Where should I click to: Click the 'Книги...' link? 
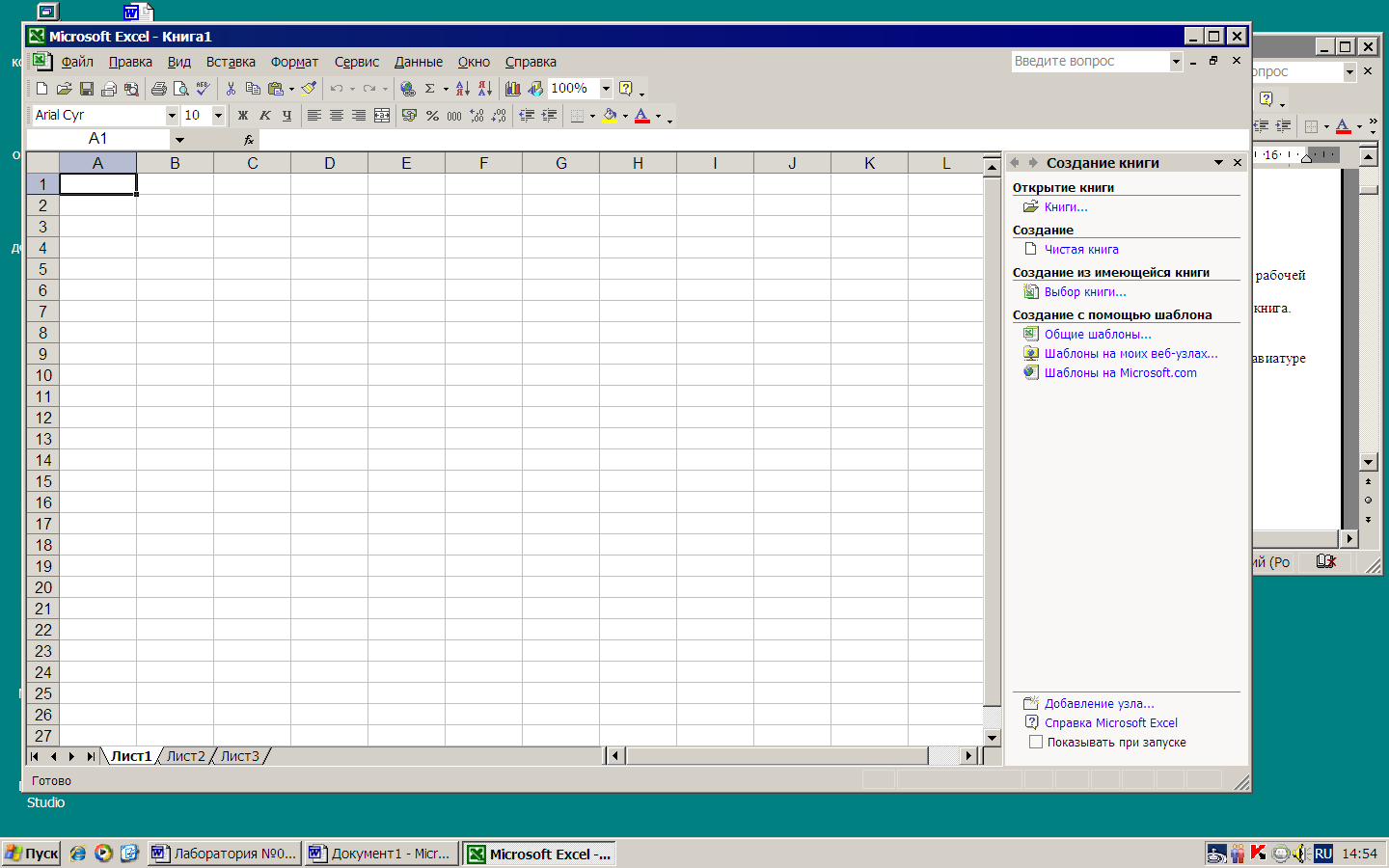coord(1066,207)
